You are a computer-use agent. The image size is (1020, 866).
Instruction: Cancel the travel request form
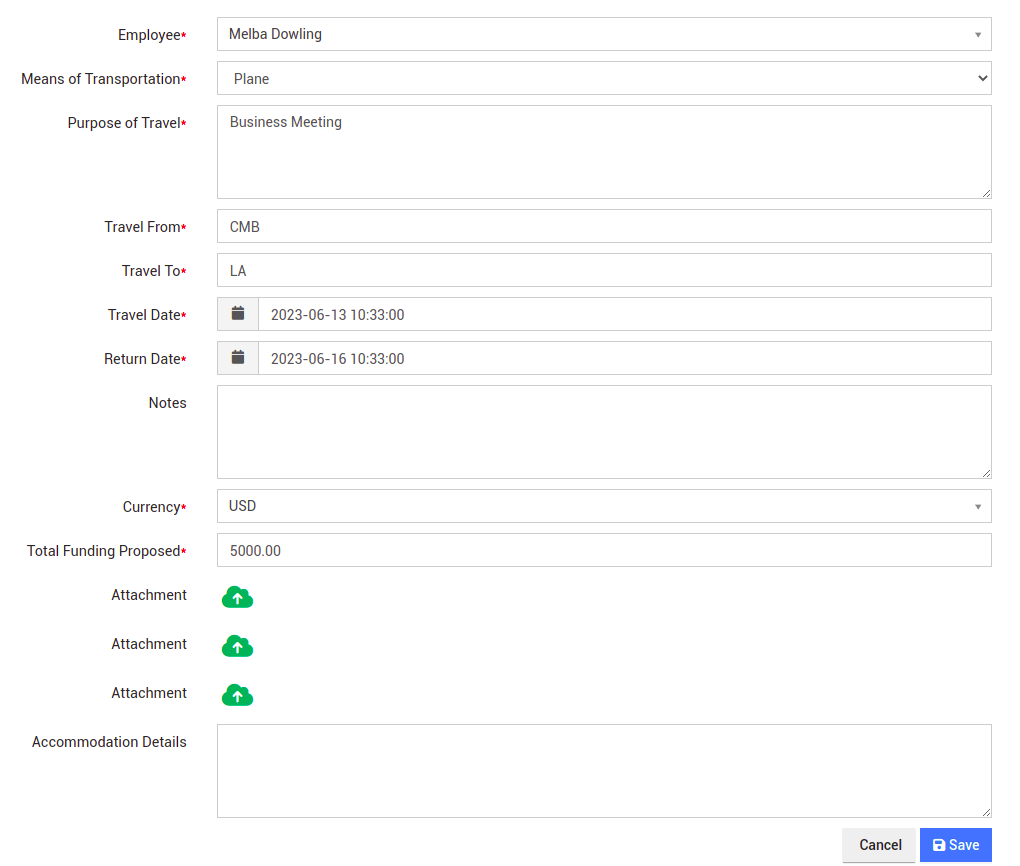(879, 845)
